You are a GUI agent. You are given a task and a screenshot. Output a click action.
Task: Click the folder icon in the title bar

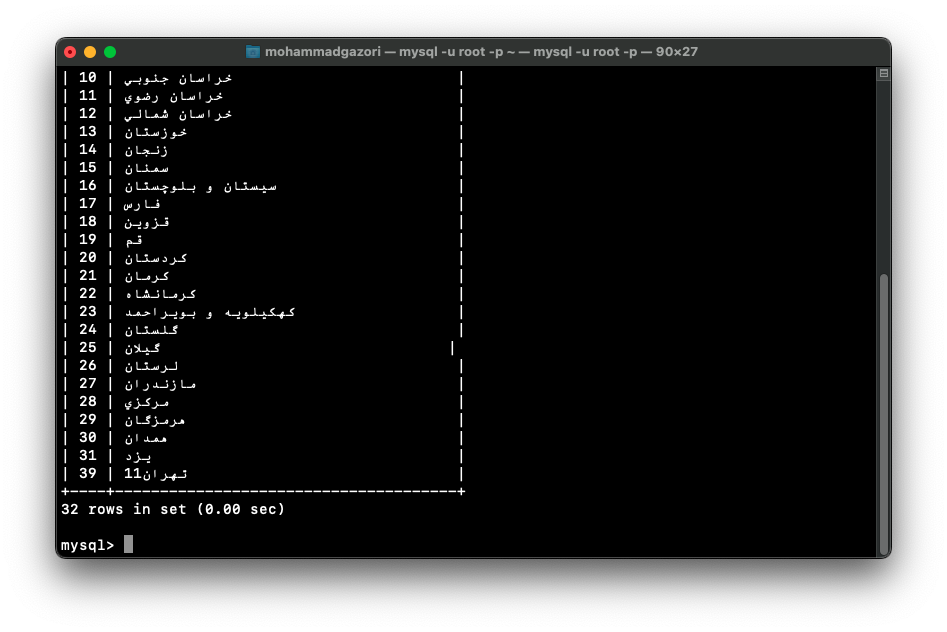(253, 52)
